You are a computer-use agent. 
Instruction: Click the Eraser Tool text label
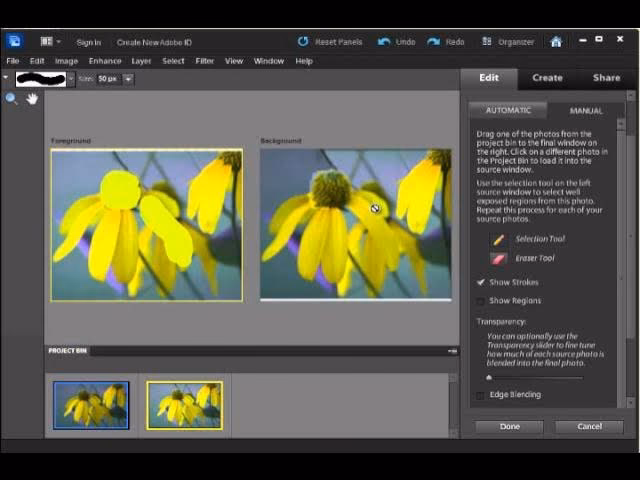coord(535,258)
